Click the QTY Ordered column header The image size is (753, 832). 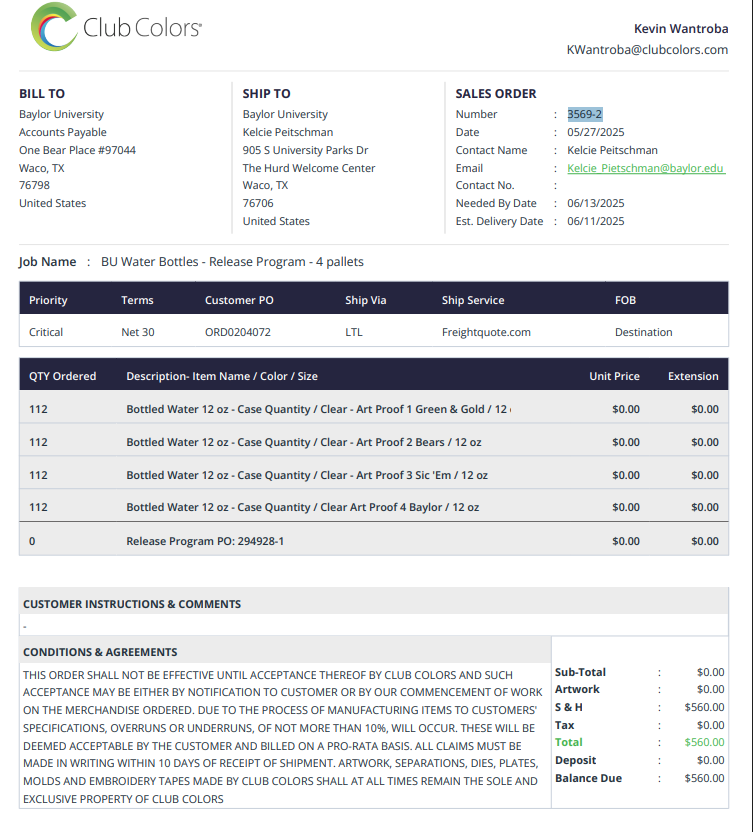(x=63, y=376)
